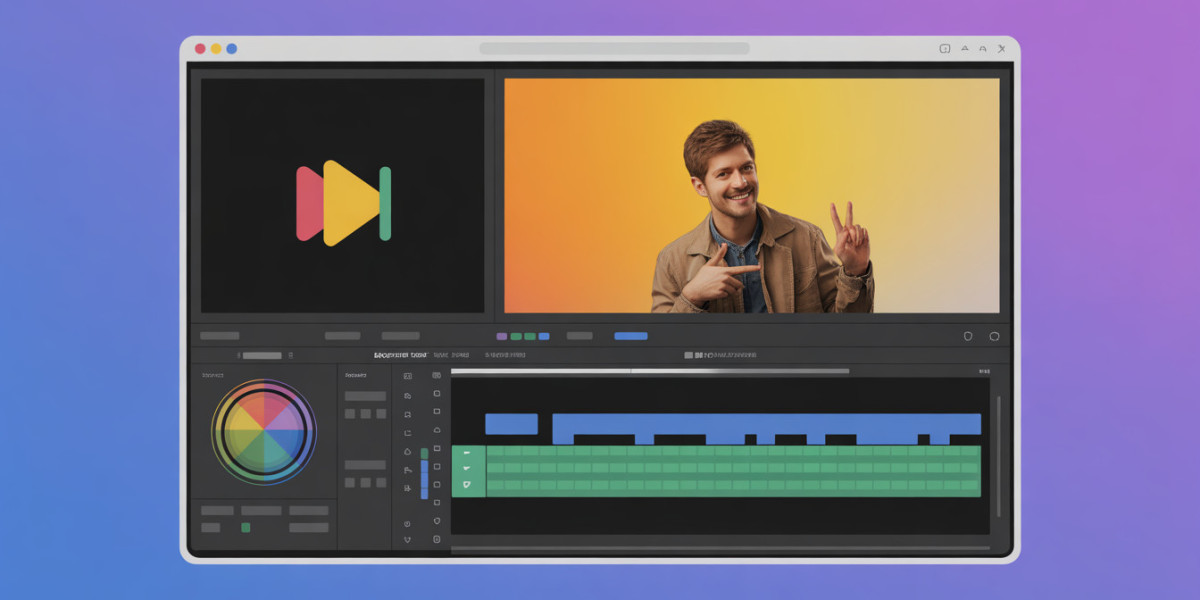Viewport: 1200px width, 600px height.
Task: Click the green indicator above blue vertical bar
Action: tap(424, 453)
